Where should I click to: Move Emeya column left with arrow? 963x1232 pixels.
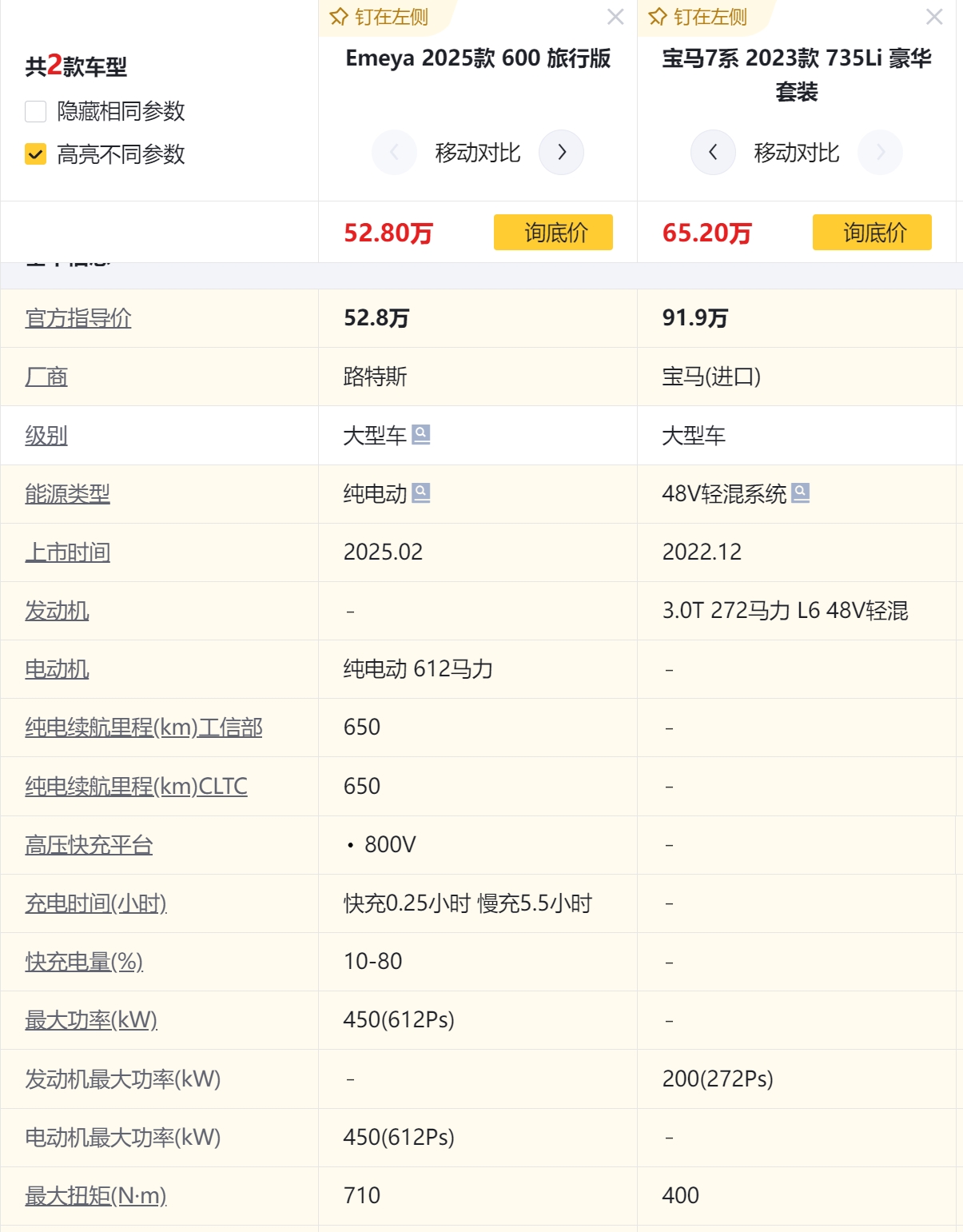[394, 152]
